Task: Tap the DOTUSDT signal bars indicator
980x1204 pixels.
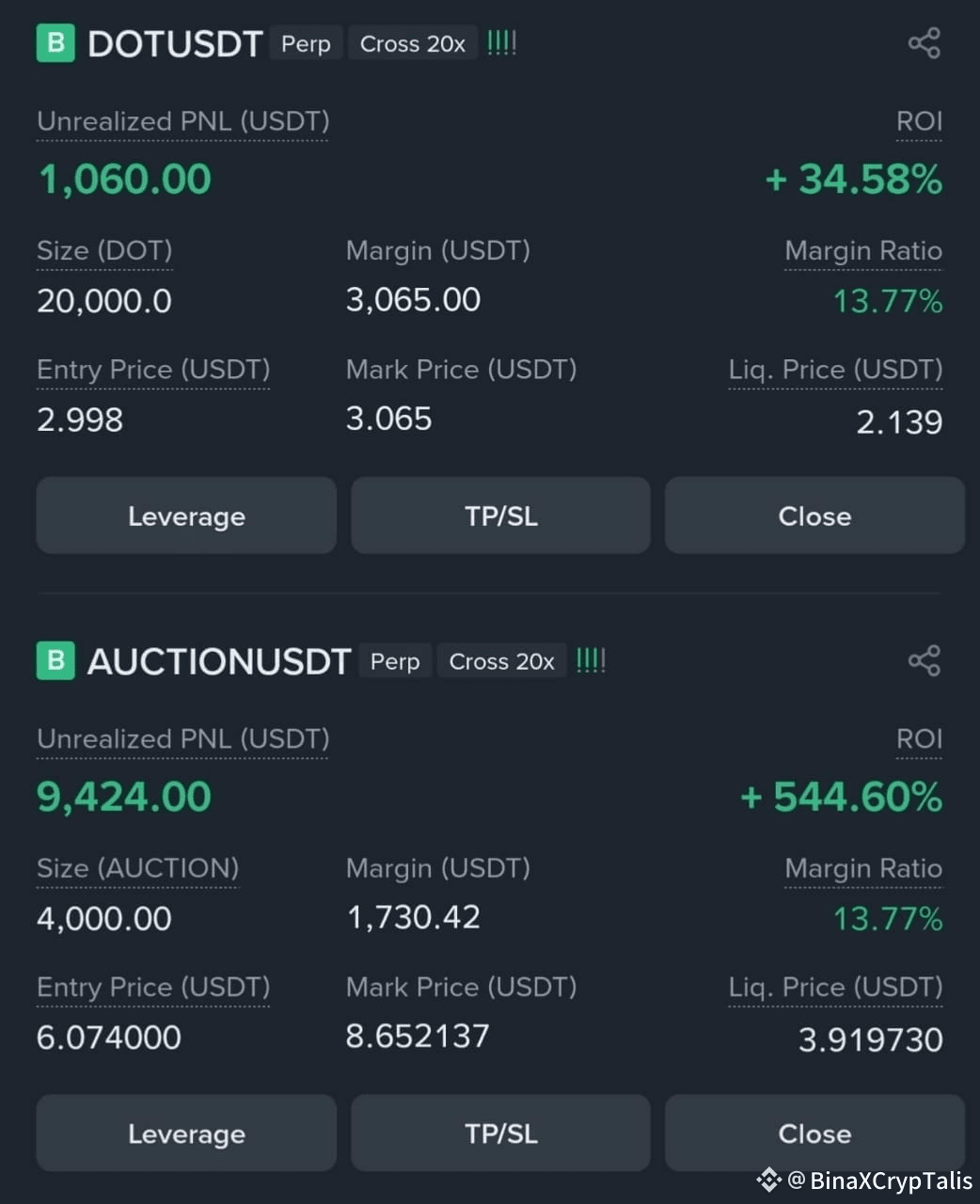Action: point(501,43)
